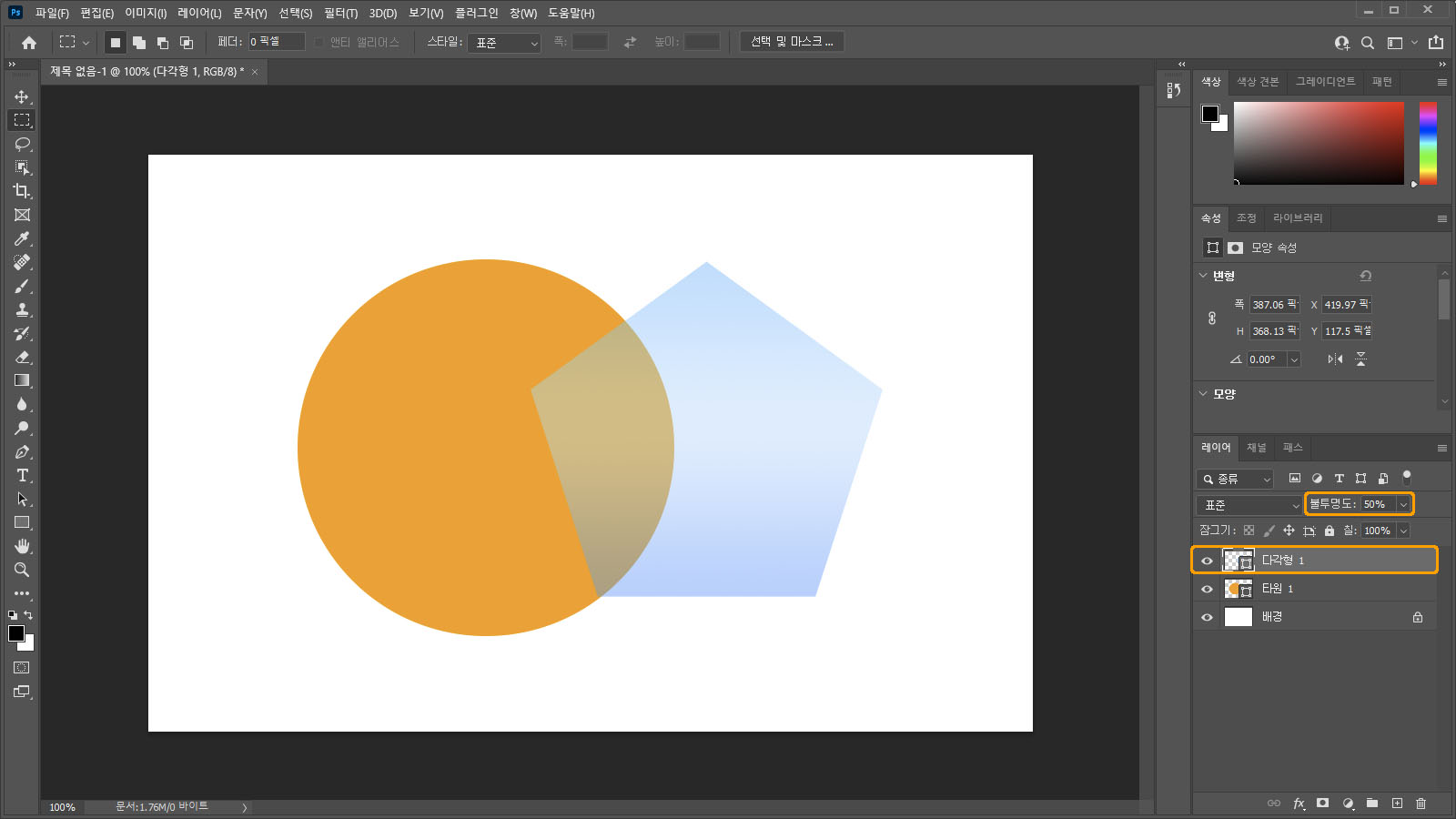
Task: Hide the 다각형 1 layer
Action: tap(1208, 561)
